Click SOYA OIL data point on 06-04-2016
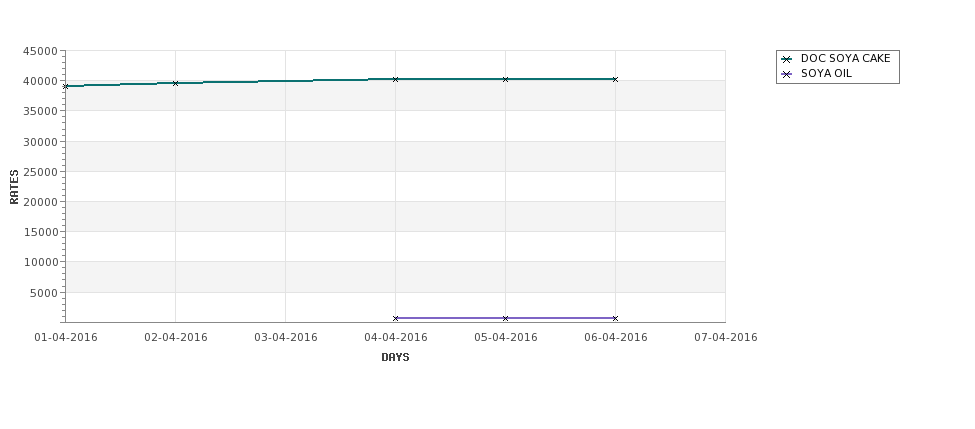 point(615,318)
